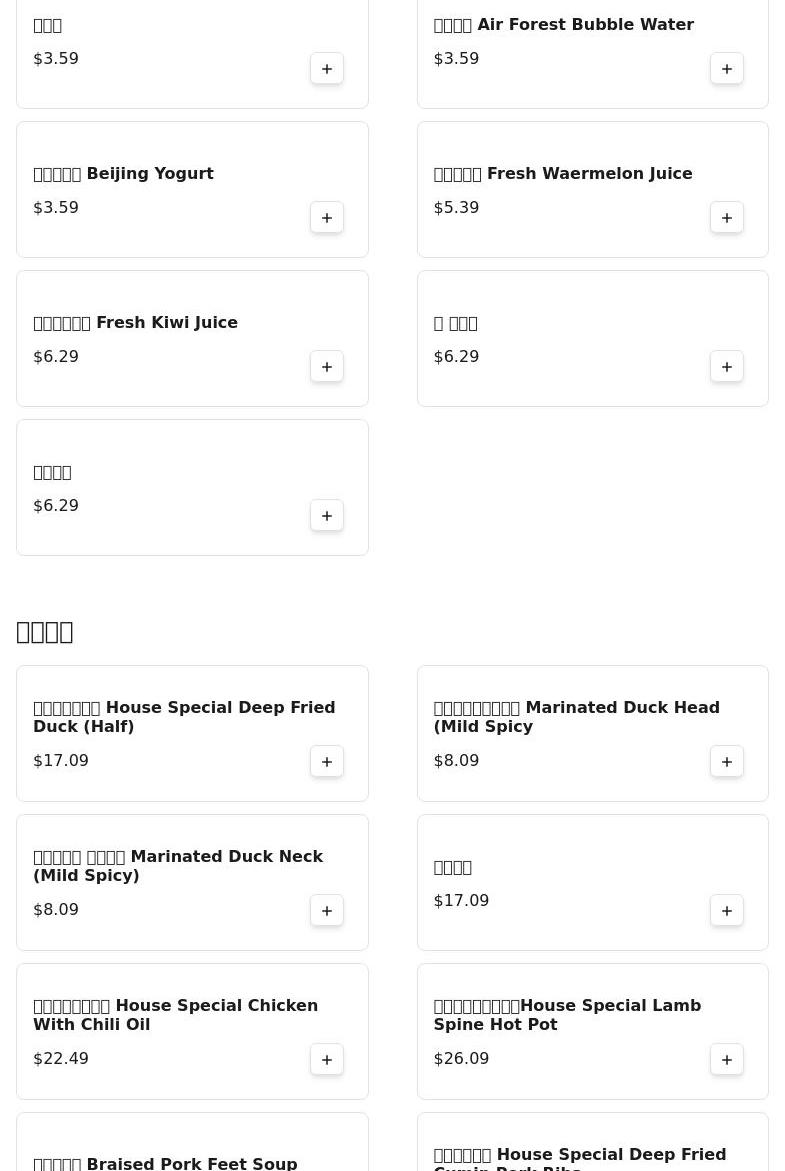Add Marinated Duck Head to cart

727,762
